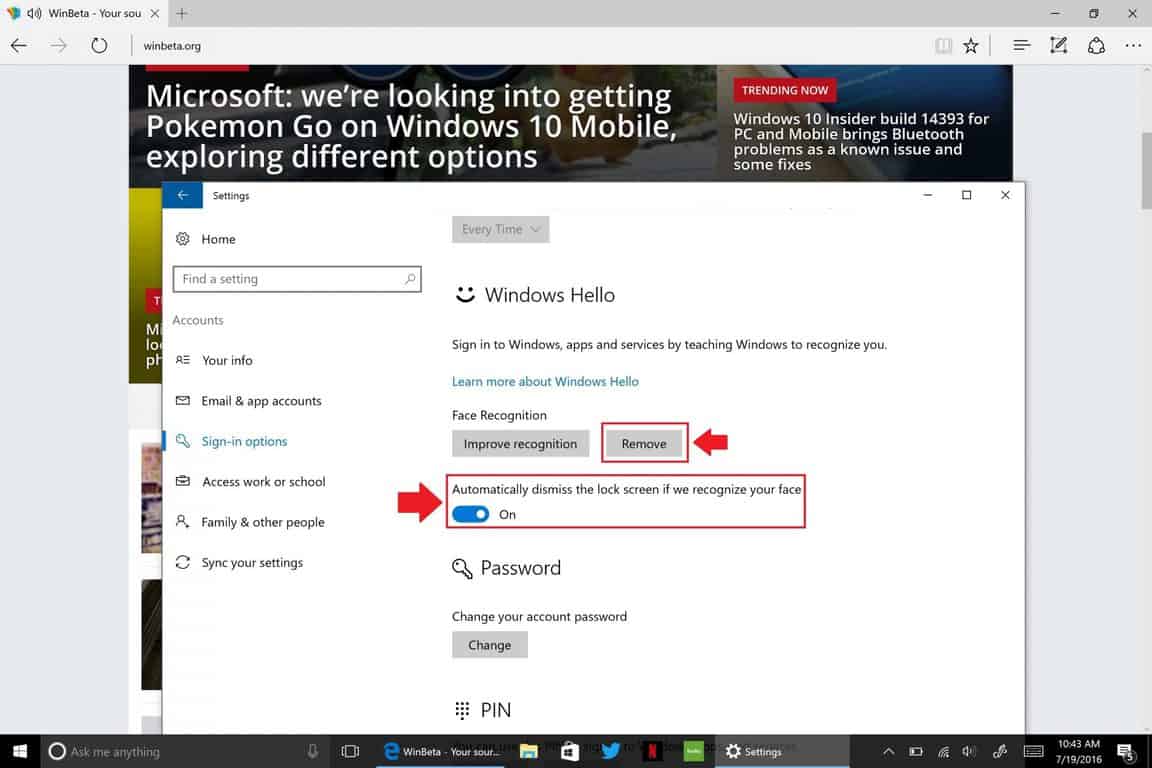Screen dimensions: 1152x768
Task: Refresh the winbeta.org page
Action: click(x=99, y=46)
